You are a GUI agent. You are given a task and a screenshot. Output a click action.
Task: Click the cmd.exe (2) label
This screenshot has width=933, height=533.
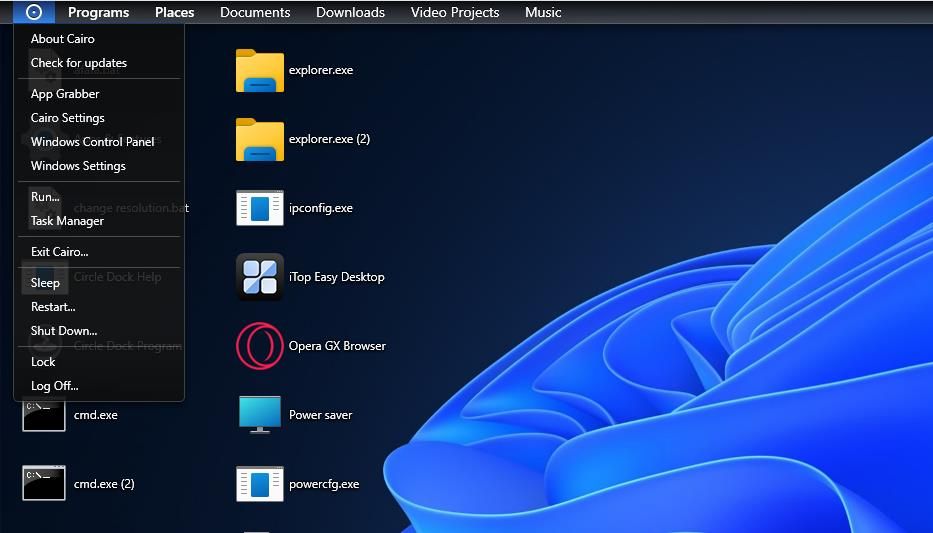click(104, 484)
